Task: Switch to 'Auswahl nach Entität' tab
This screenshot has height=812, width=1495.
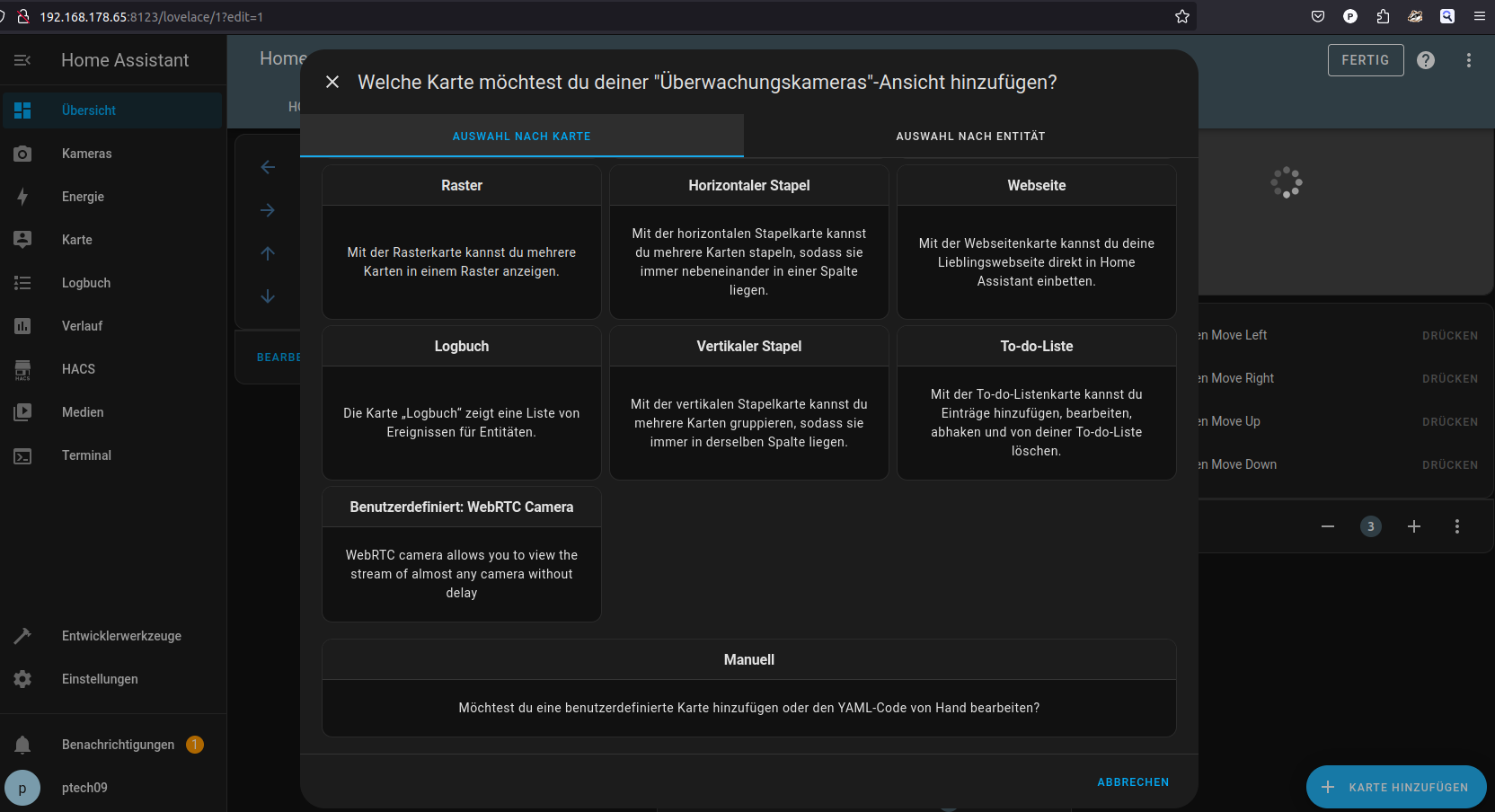Action: 970,137
